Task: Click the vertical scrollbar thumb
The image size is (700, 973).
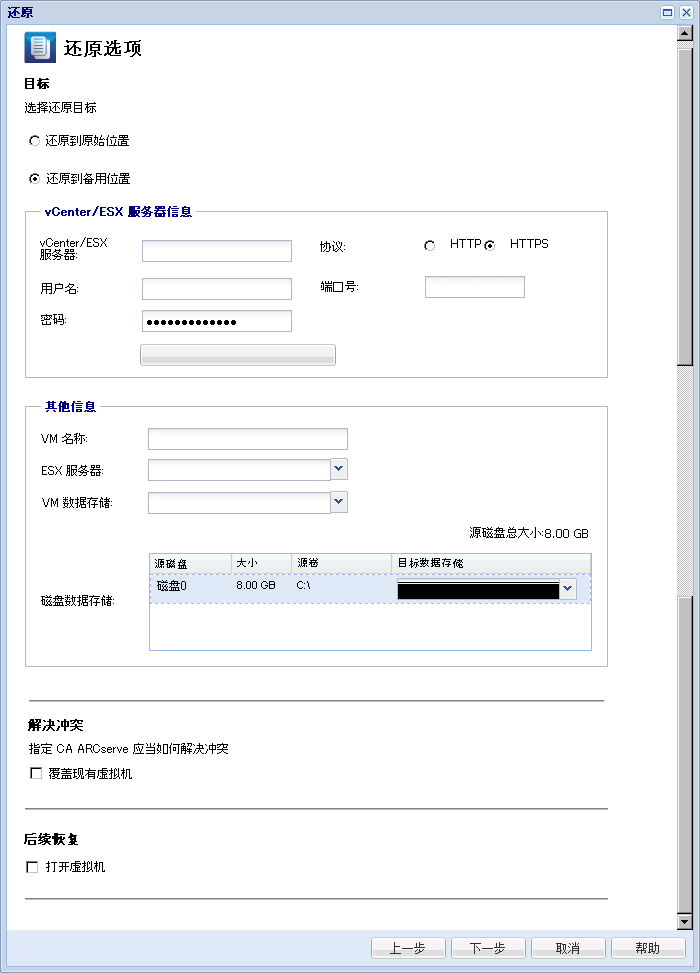Action: 684,208
